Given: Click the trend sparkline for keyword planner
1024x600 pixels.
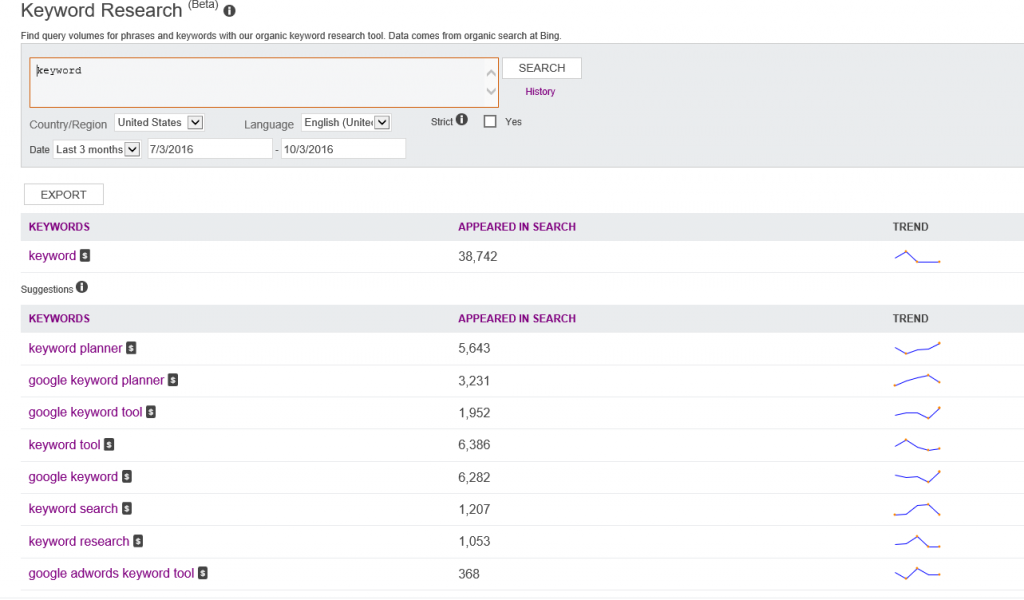Looking at the screenshot, I should 917,348.
